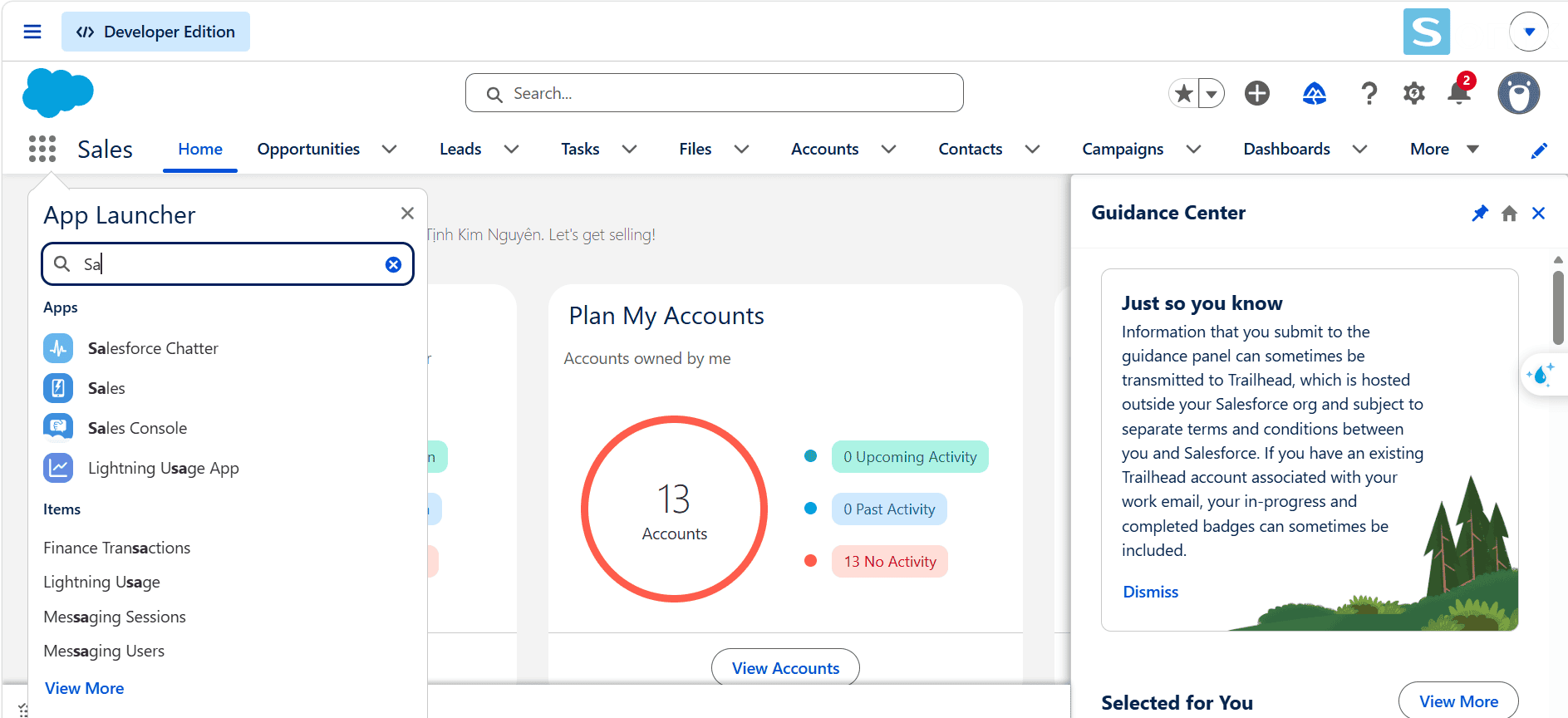Click the 13 No Activity badge
This screenshot has height=718, width=1568.
(x=890, y=561)
